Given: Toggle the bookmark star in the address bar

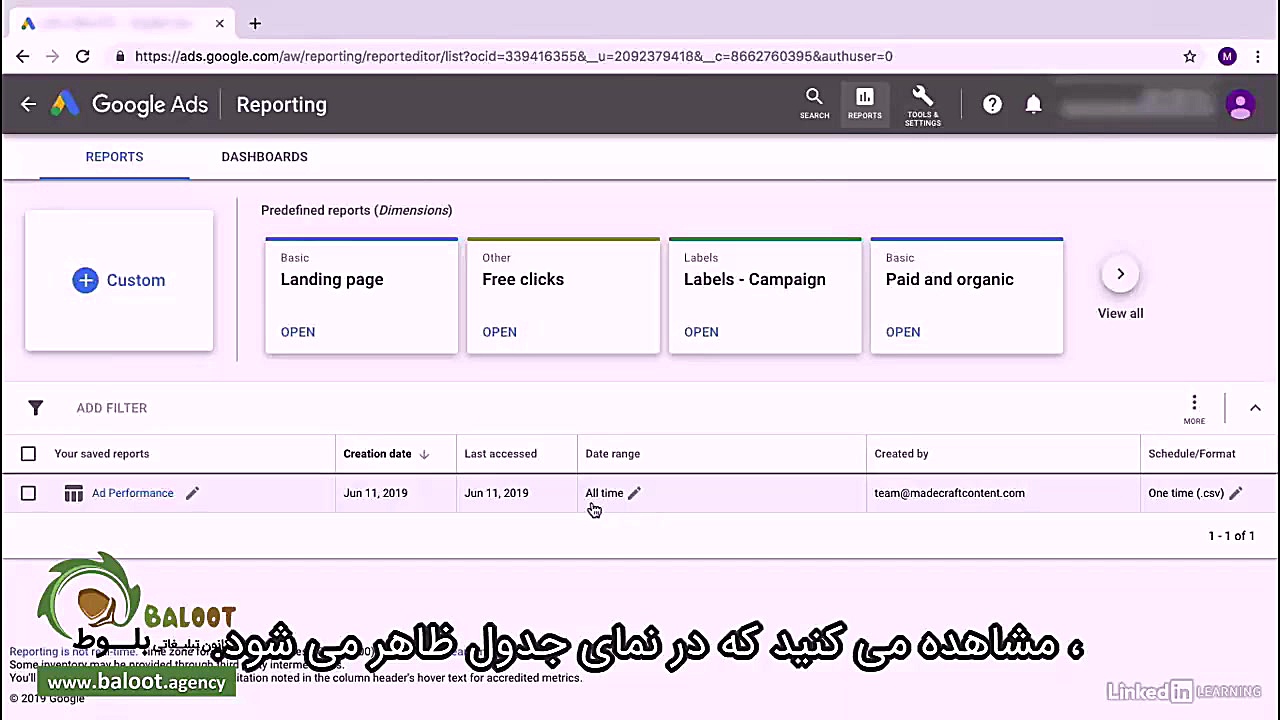Looking at the screenshot, I should pos(1190,57).
